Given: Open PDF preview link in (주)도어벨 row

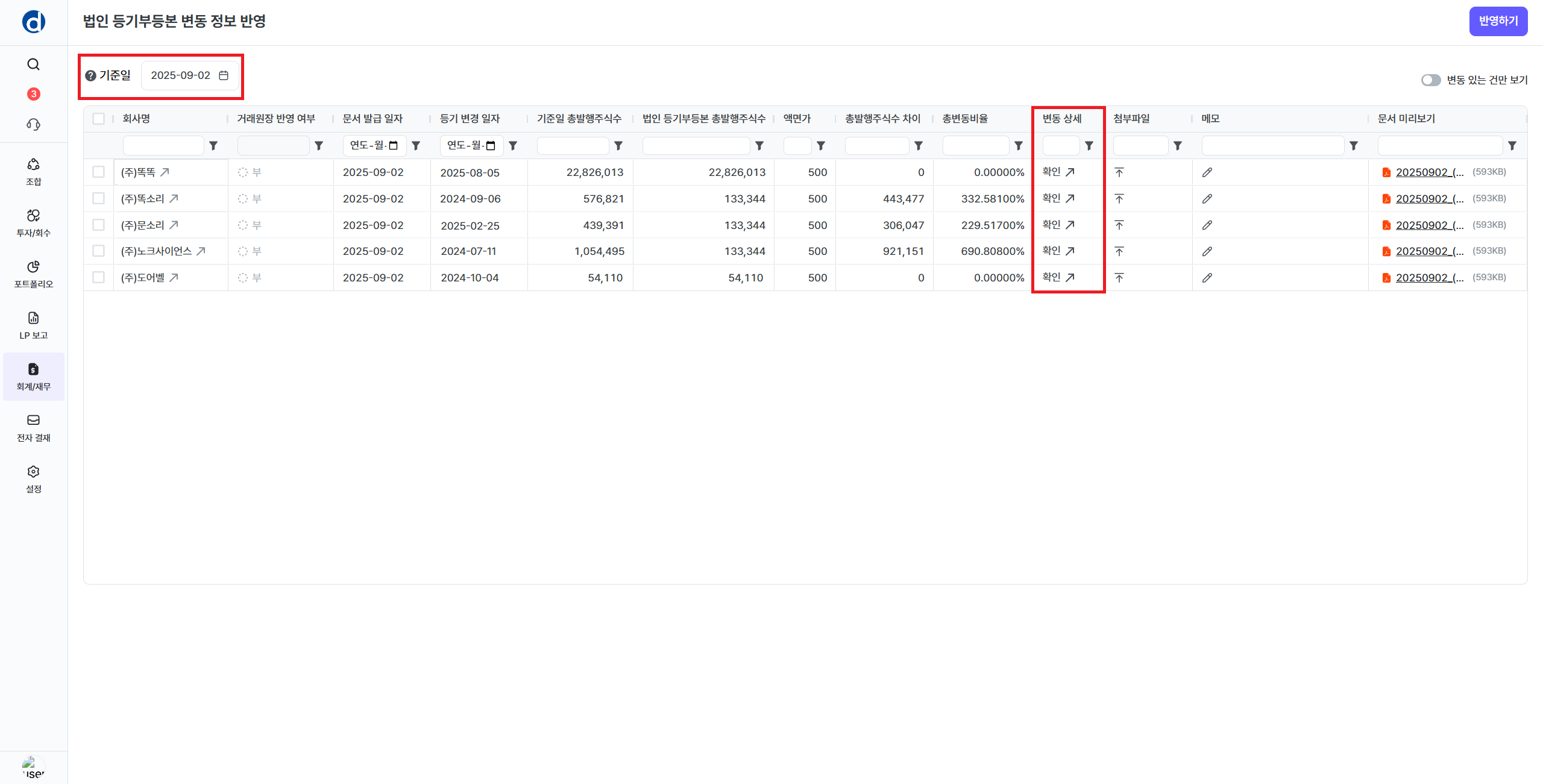Looking at the screenshot, I should point(1429,278).
